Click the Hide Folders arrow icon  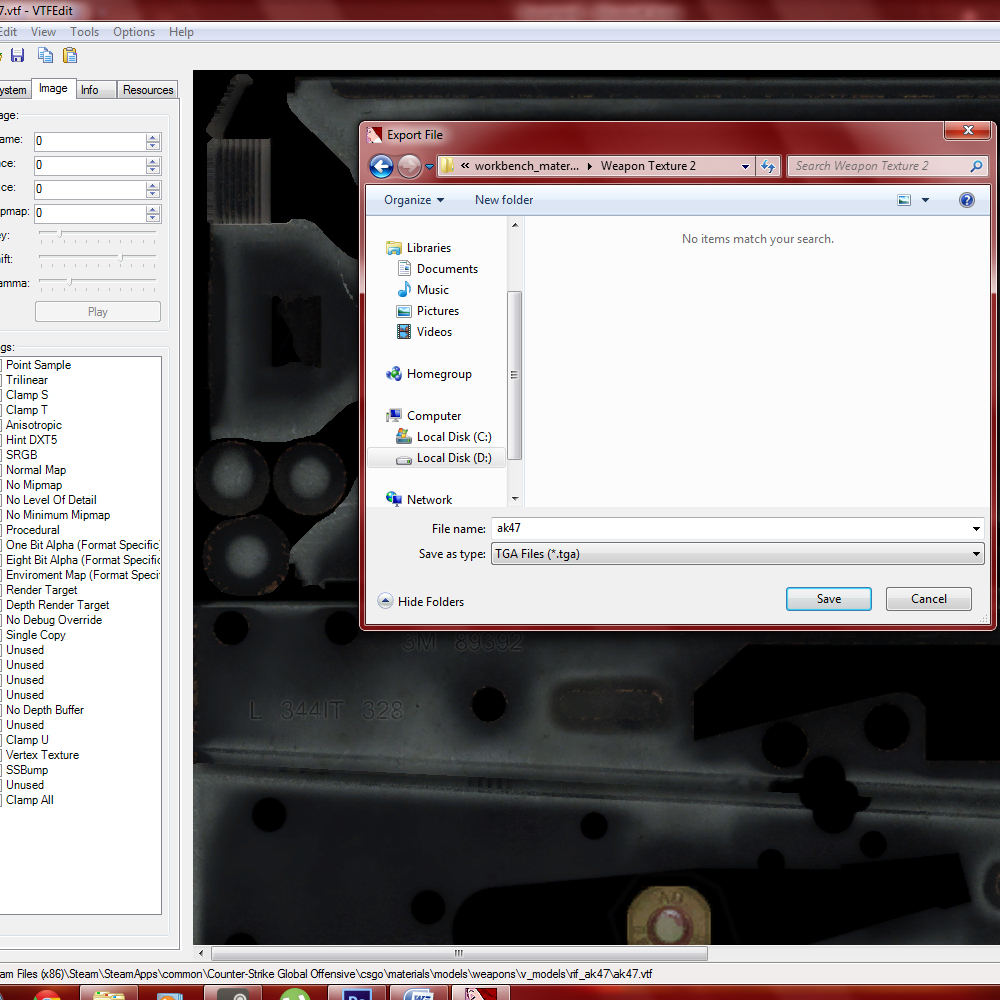[x=385, y=601]
